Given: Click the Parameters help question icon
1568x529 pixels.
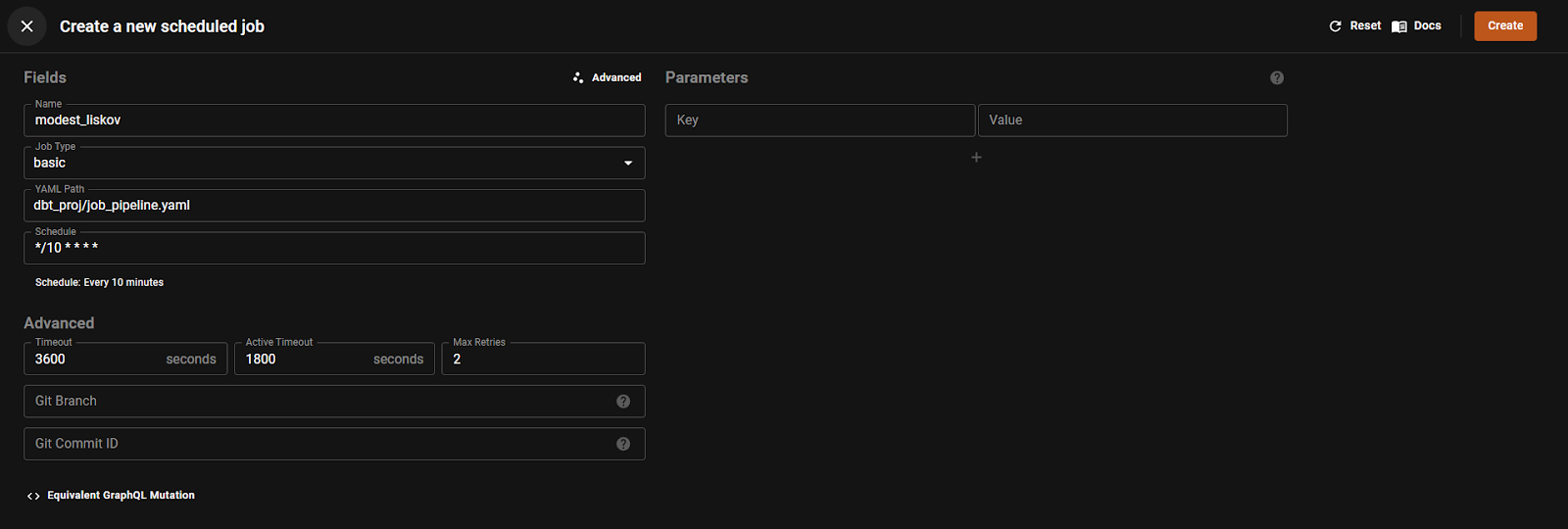Looking at the screenshot, I should 1277,77.
